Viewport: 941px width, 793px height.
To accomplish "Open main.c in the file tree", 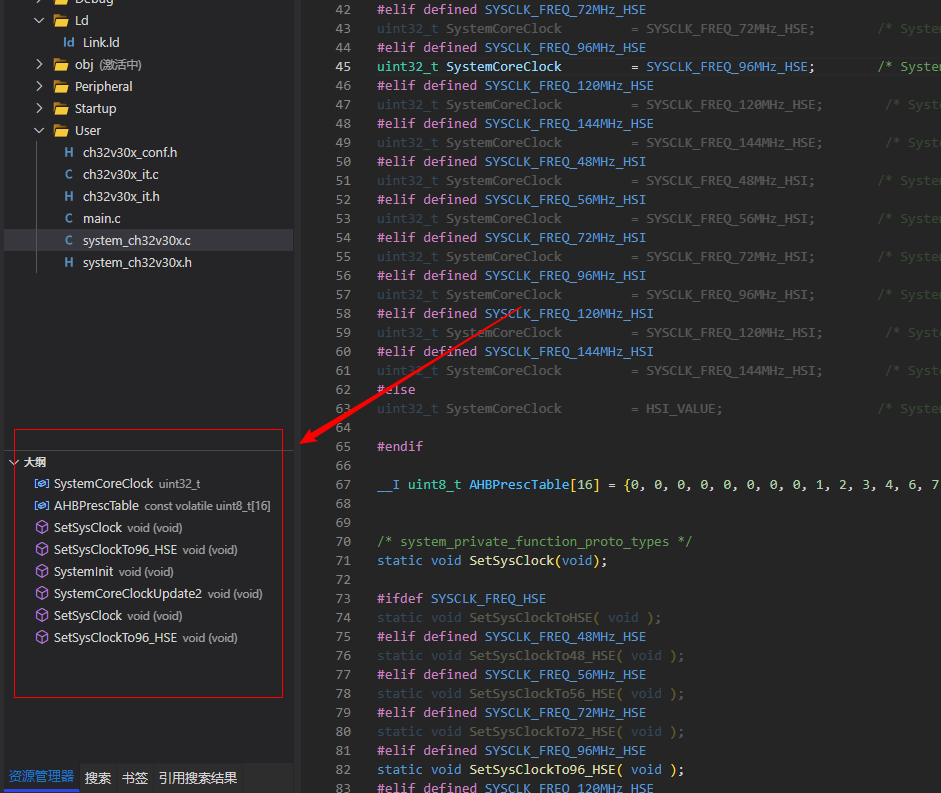I will (x=101, y=219).
